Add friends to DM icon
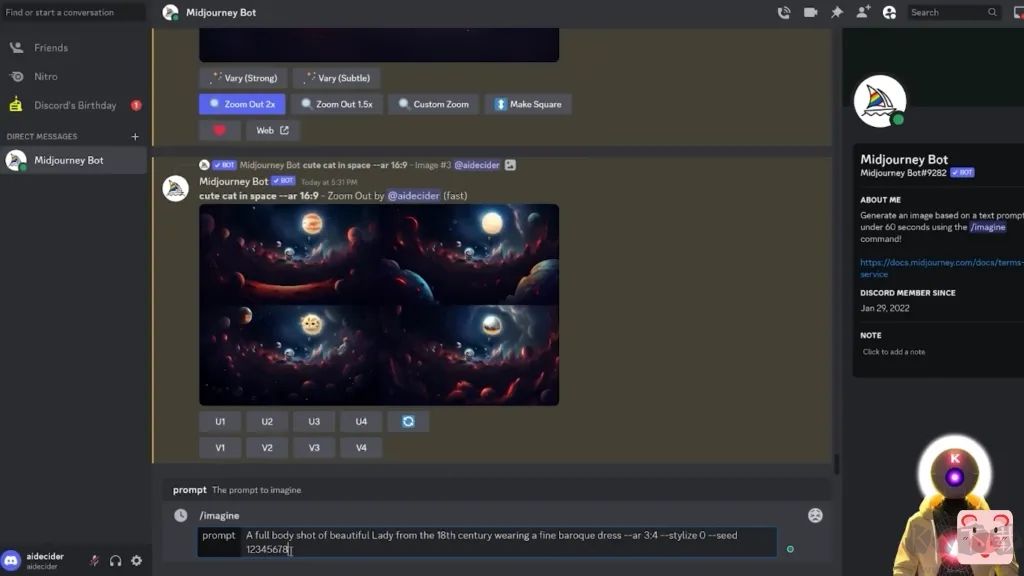1024x576 pixels. point(863,13)
